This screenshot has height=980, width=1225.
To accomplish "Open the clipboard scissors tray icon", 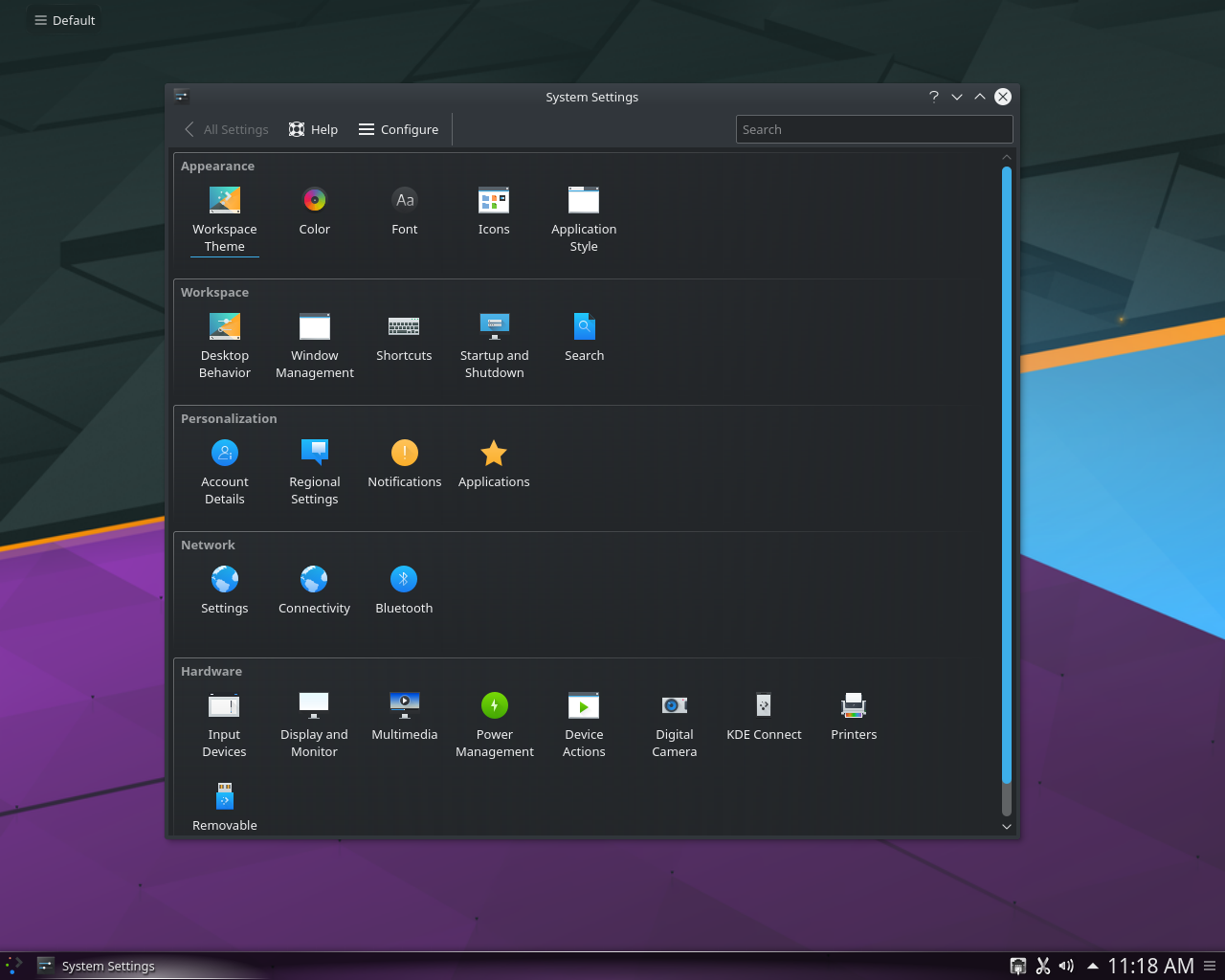I will click(1043, 966).
